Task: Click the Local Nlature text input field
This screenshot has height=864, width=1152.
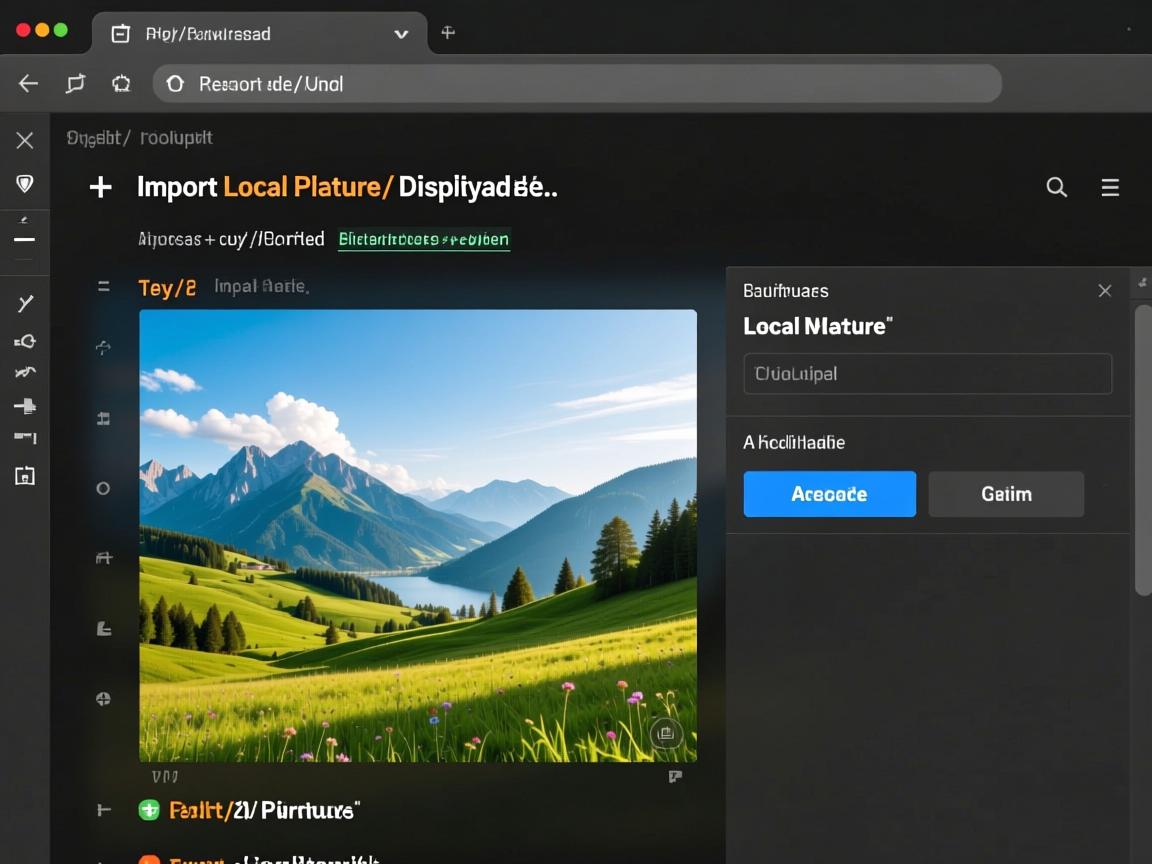Action: (927, 374)
